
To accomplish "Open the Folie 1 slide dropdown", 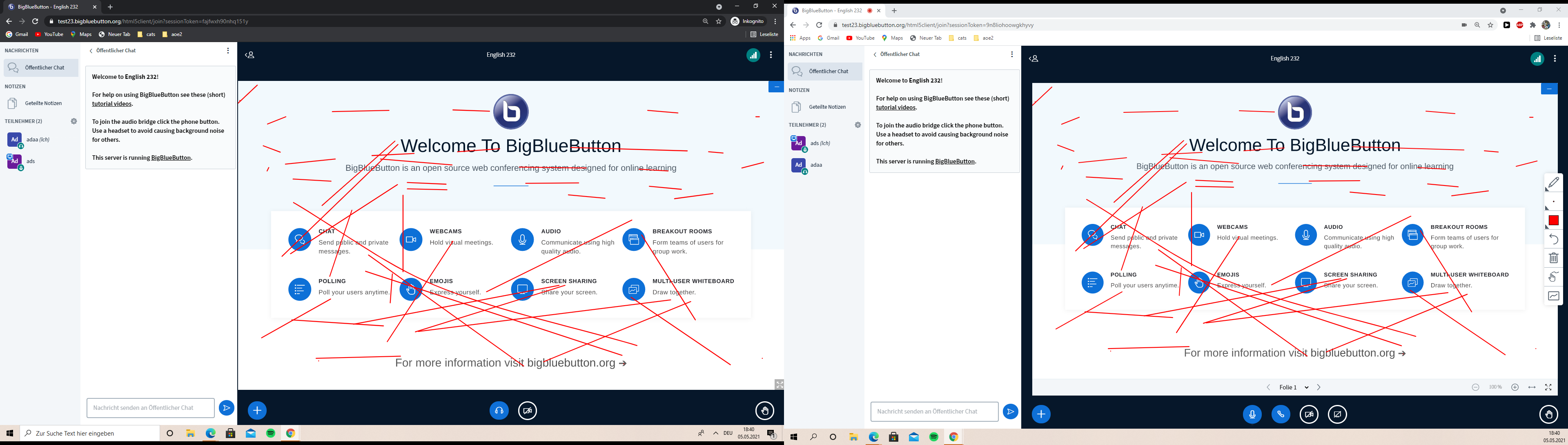I will coord(1294,387).
